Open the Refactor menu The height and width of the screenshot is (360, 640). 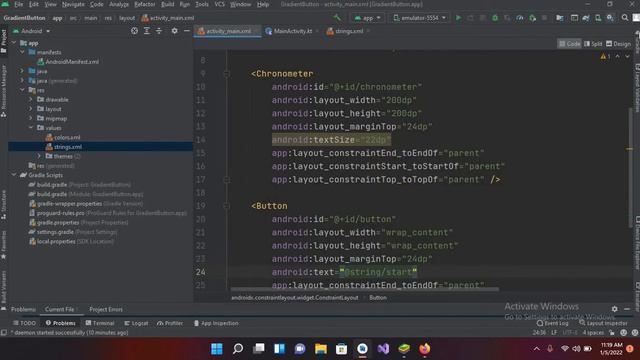click(144, 4)
